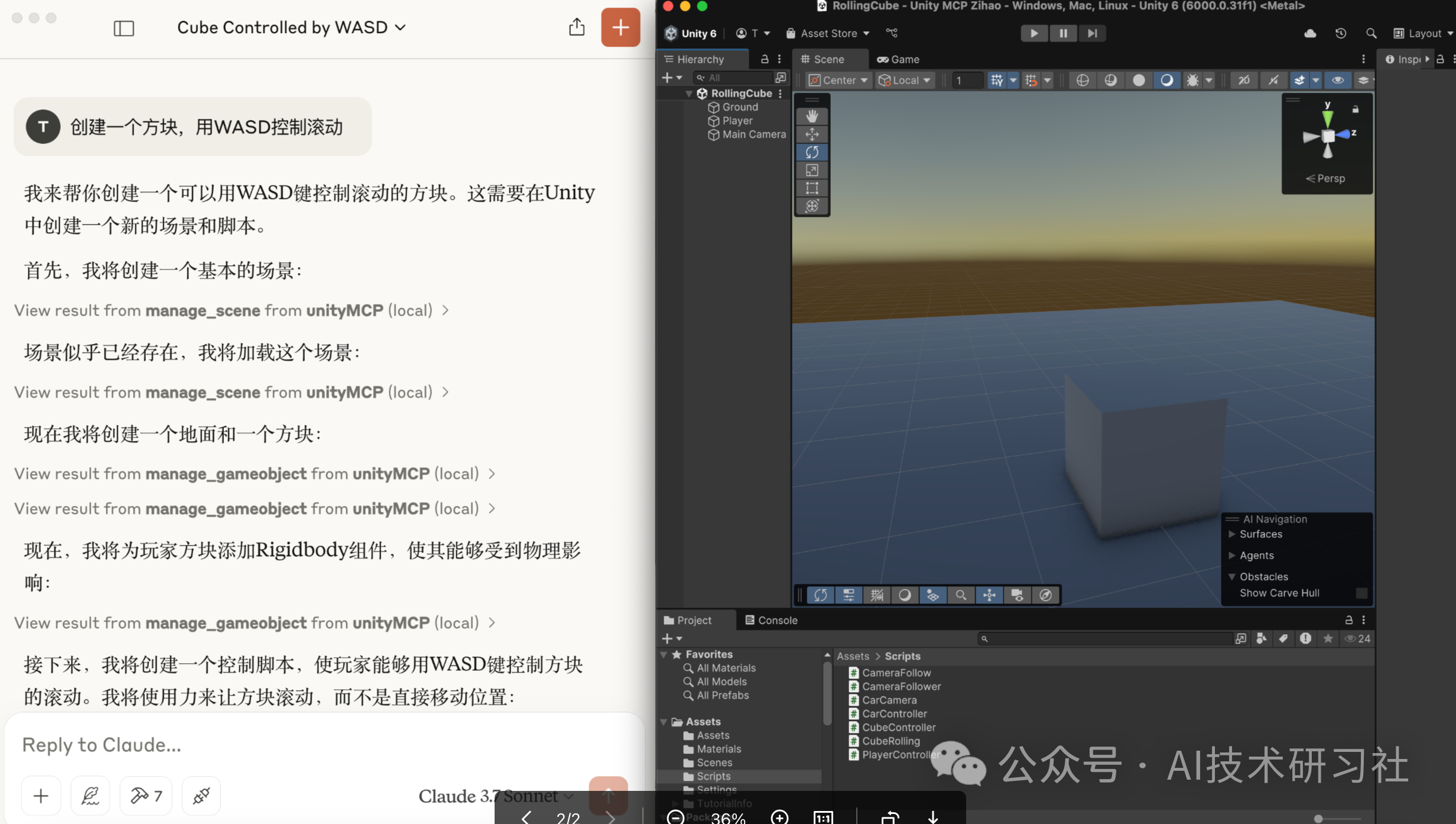Open Unity undo history icon
The width and height of the screenshot is (1456, 824).
tap(1340, 33)
